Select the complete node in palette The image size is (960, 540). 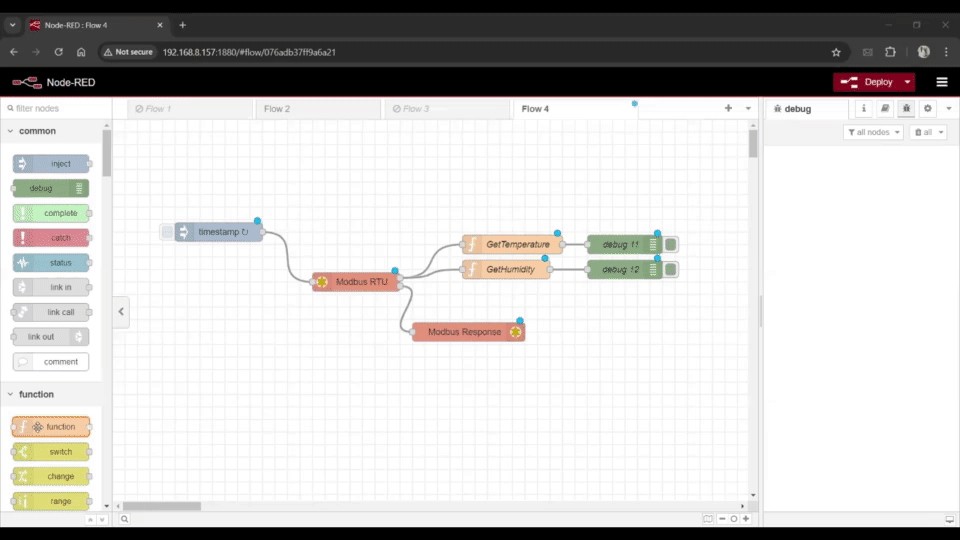(x=51, y=213)
